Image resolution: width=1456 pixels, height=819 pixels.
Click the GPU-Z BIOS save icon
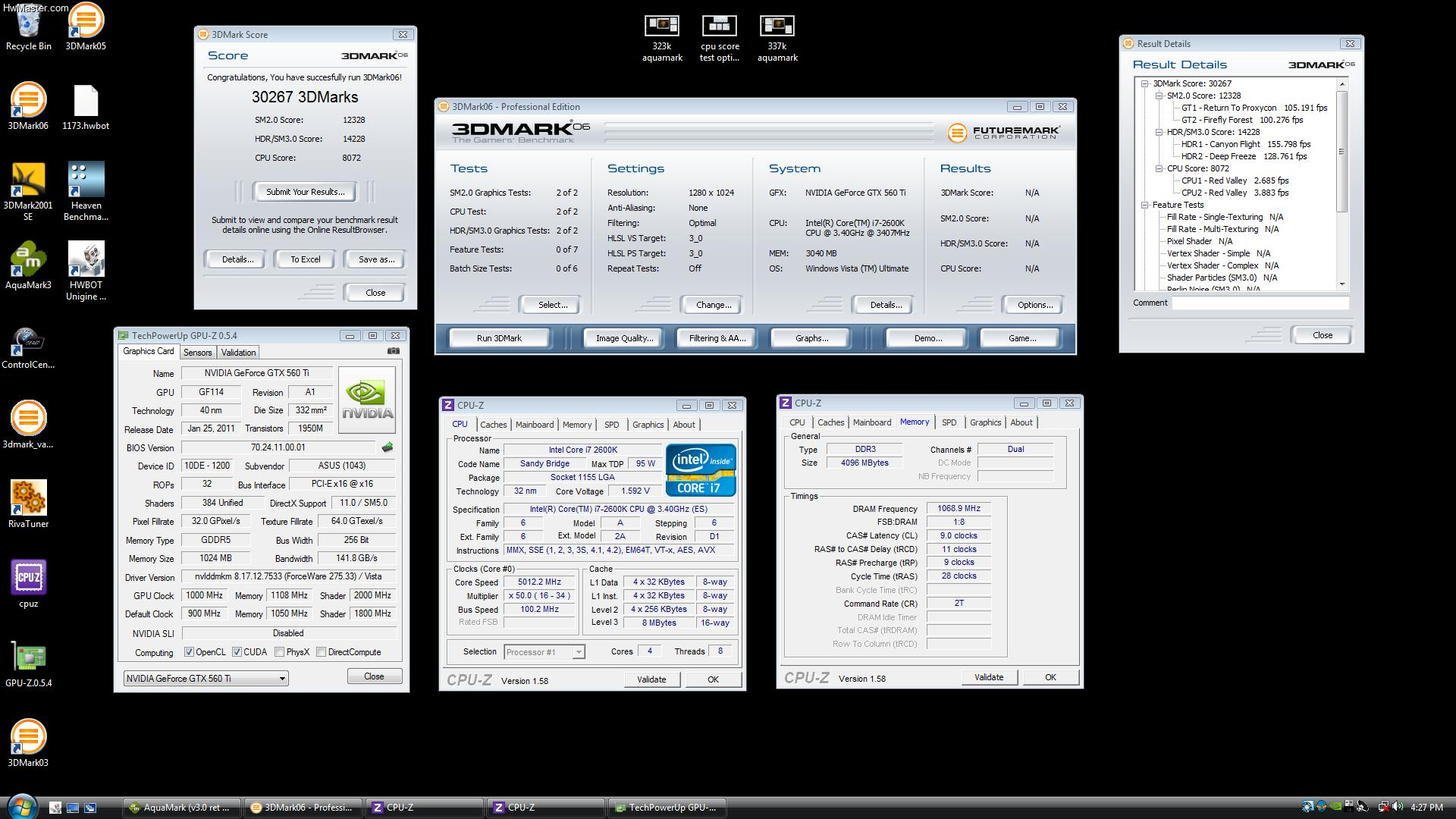[x=388, y=447]
